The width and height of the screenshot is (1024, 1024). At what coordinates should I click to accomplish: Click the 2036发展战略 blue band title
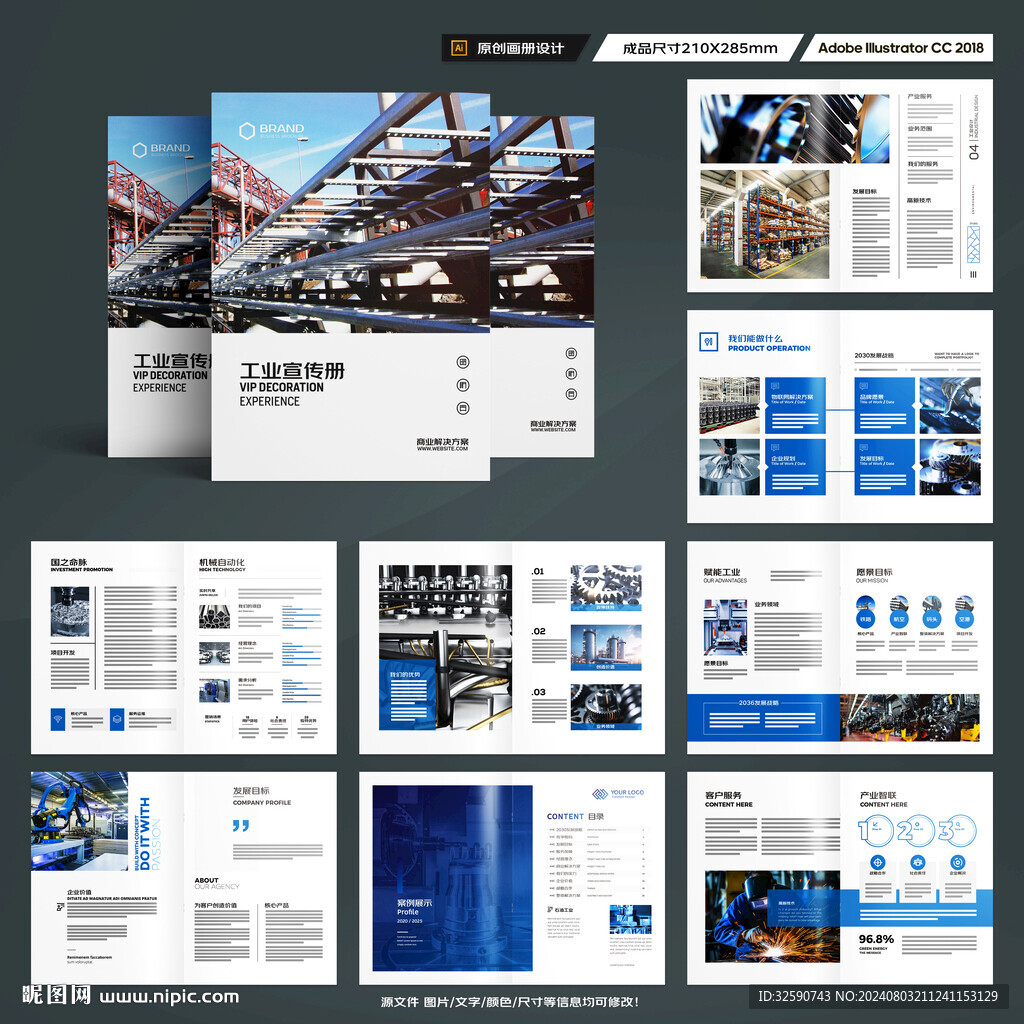[758, 703]
